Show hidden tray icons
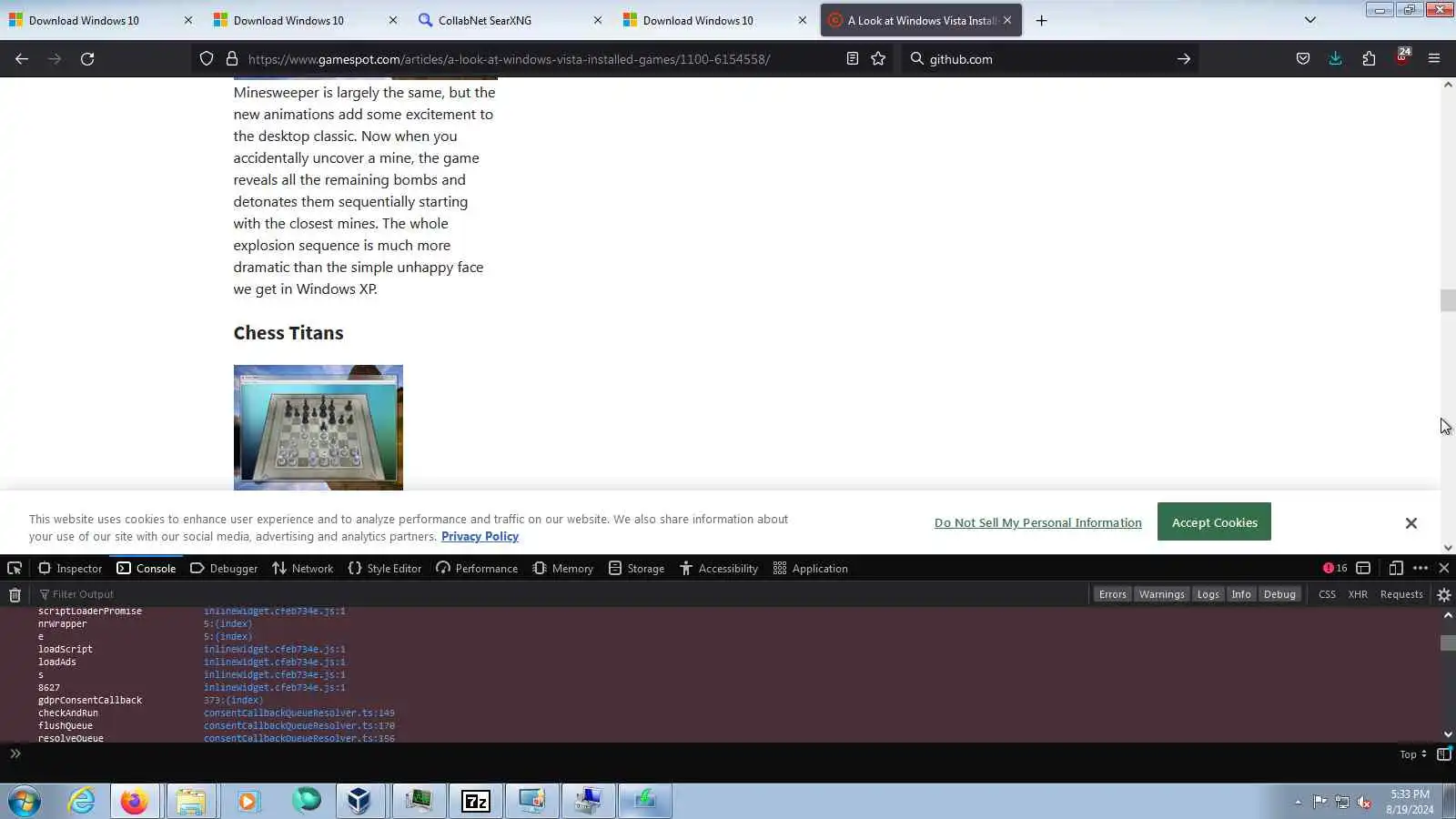Image resolution: width=1456 pixels, height=819 pixels. [1298, 802]
